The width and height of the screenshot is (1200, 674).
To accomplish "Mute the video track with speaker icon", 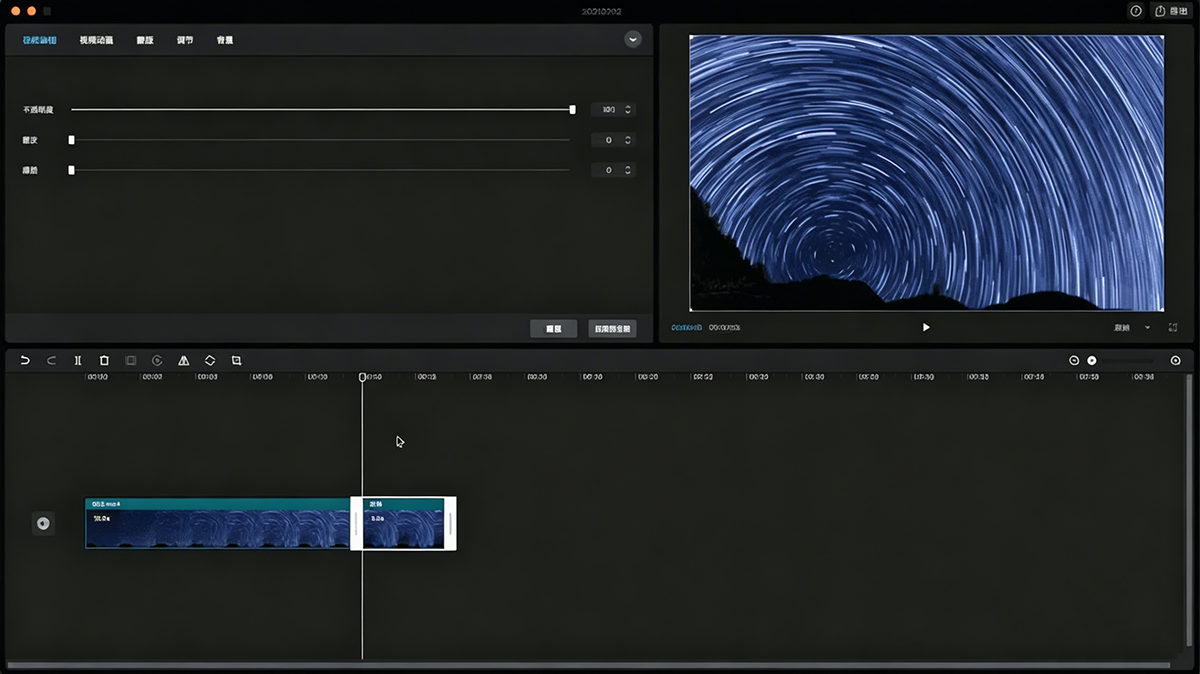I will coord(43,523).
